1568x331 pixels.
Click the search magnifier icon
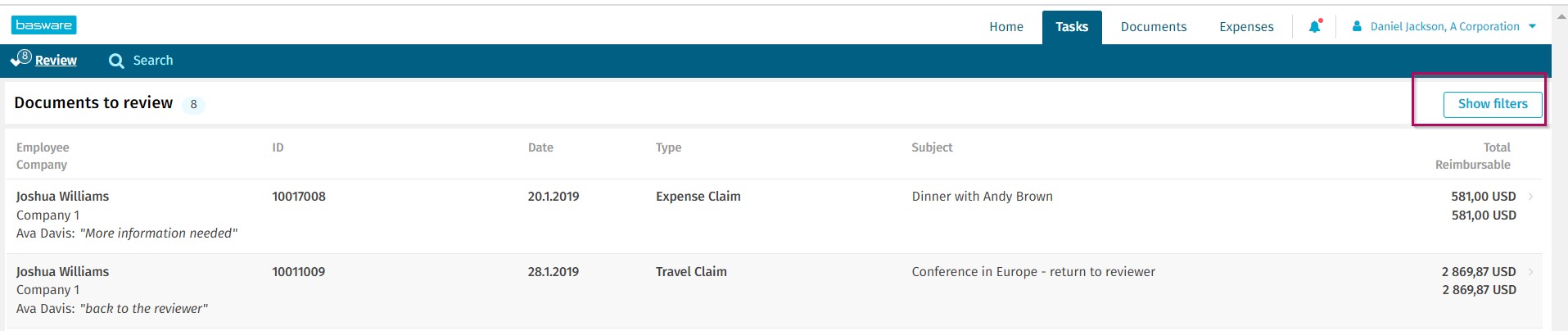pos(116,61)
